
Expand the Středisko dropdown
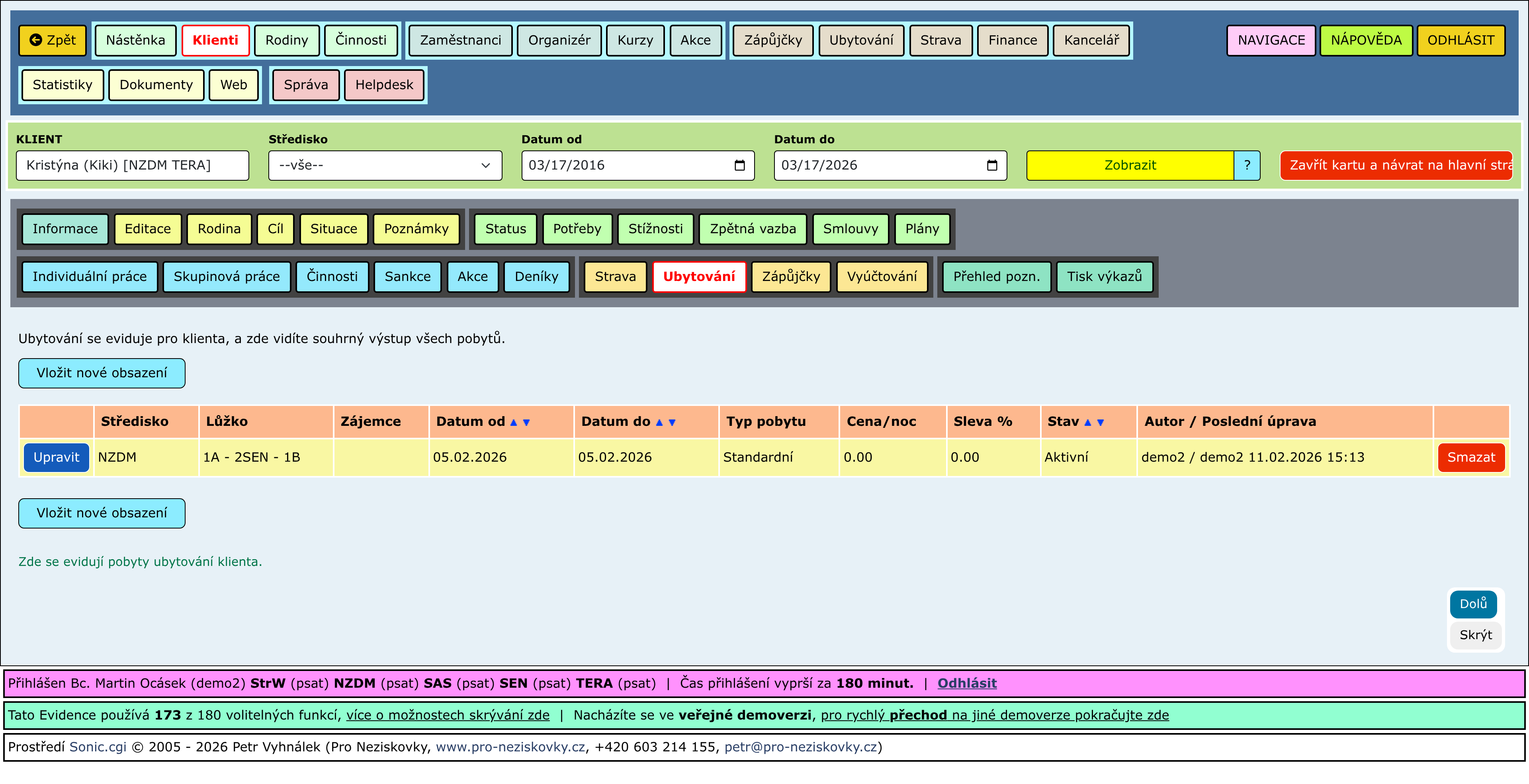click(385, 166)
